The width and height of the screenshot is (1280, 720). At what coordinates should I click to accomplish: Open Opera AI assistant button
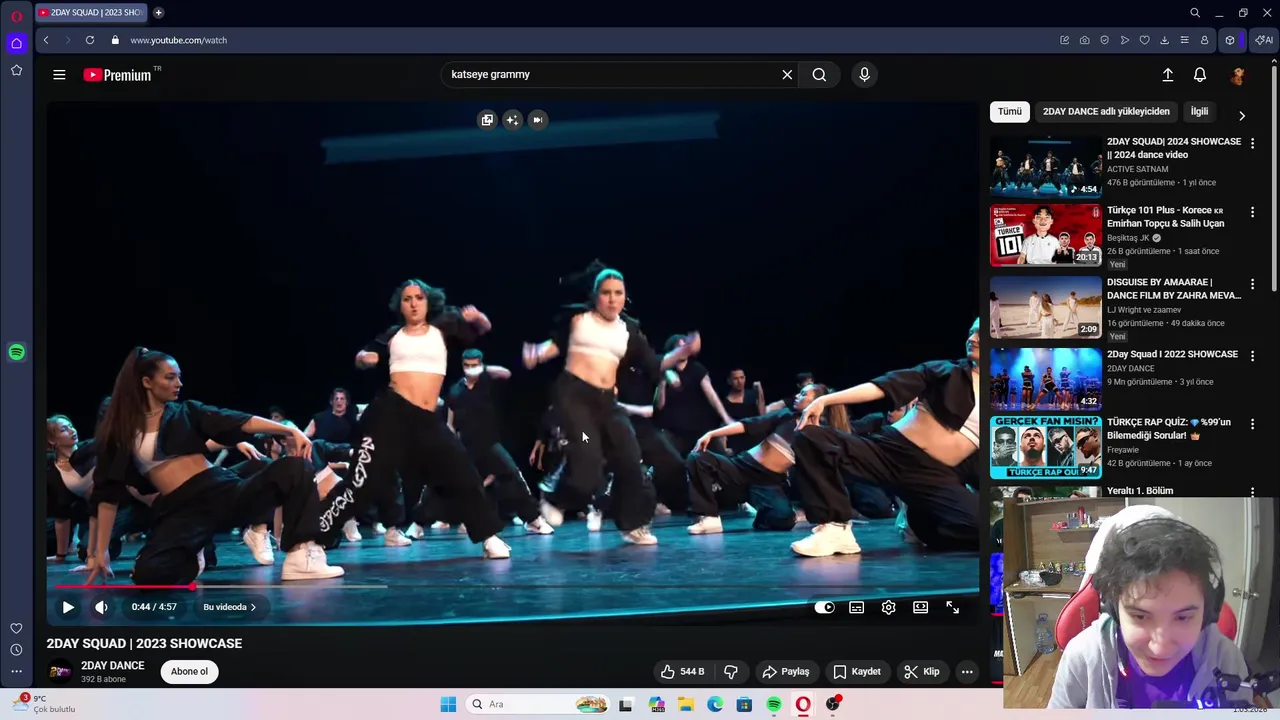(x=1264, y=40)
